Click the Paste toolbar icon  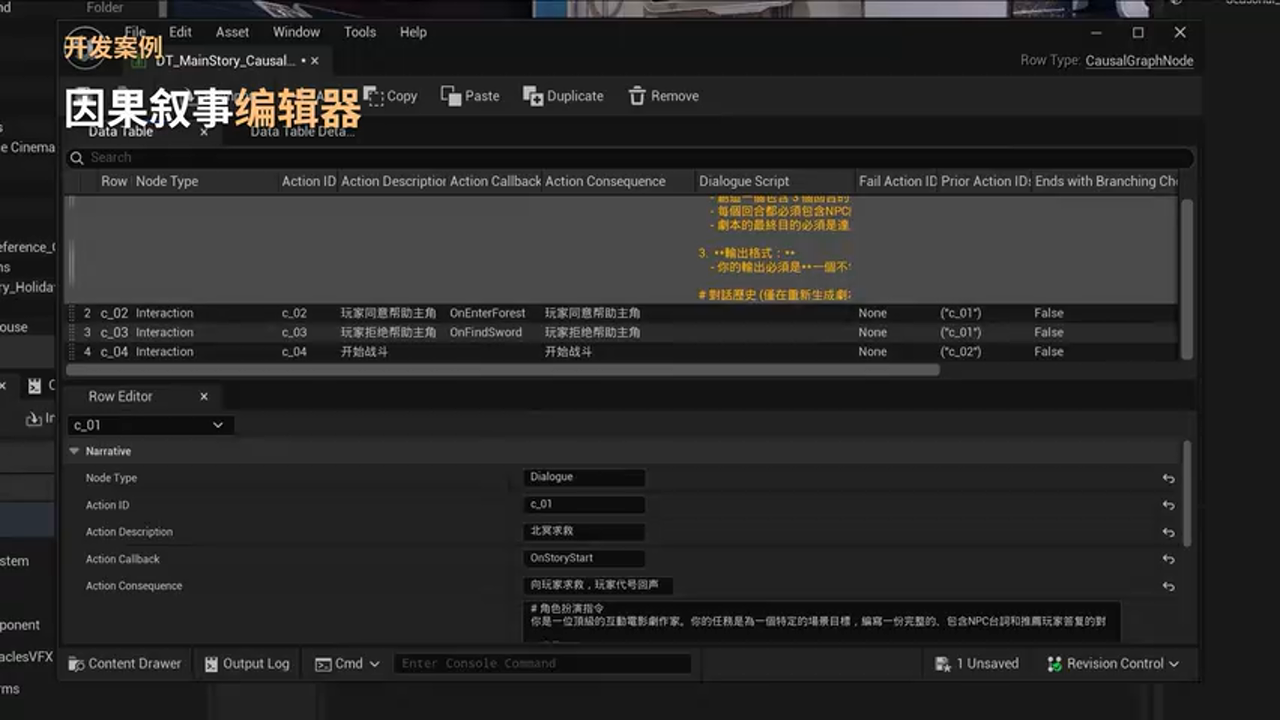coord(450,96)
